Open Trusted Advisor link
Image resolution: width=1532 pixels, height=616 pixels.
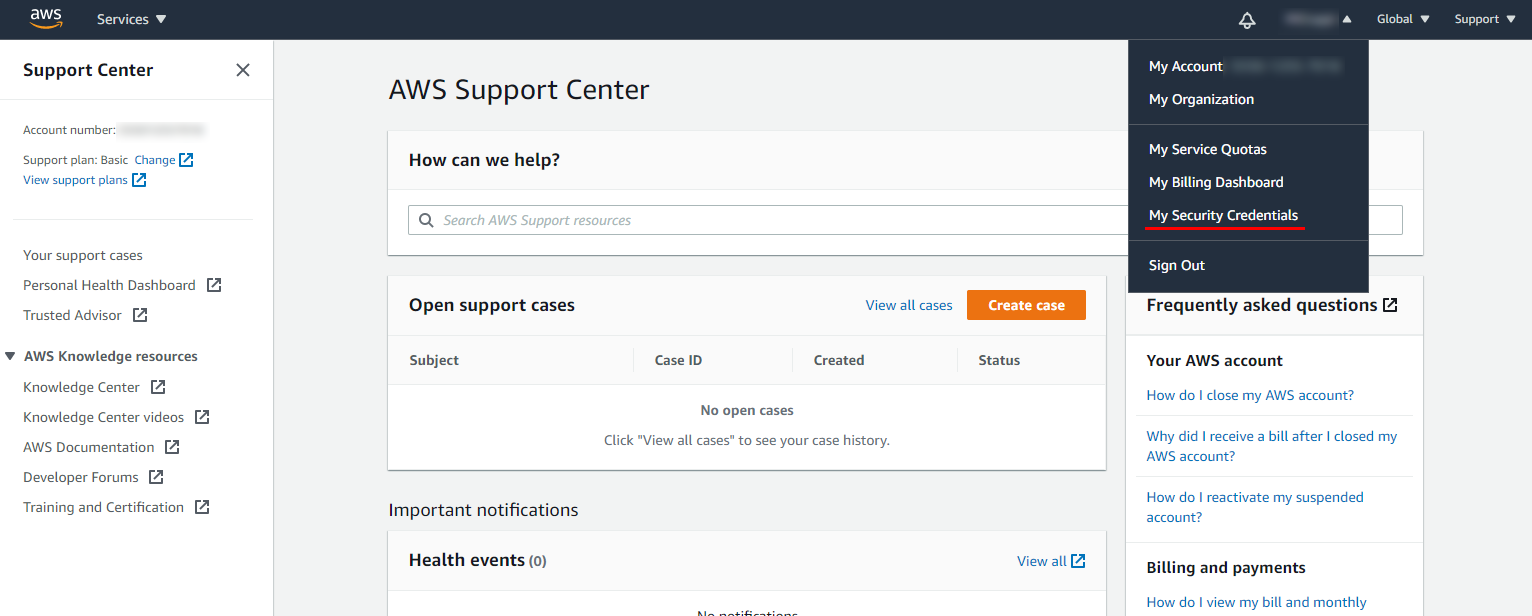tap(72, 315)
